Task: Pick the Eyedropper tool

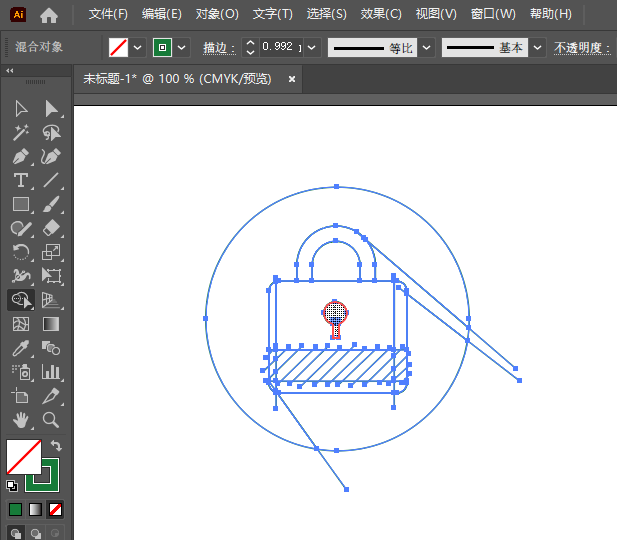Action: pos(21,348)
